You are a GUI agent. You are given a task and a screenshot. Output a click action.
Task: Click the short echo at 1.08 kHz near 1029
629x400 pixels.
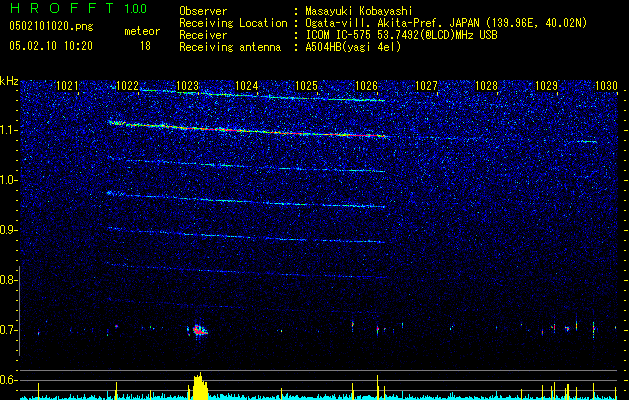point(587,142)
